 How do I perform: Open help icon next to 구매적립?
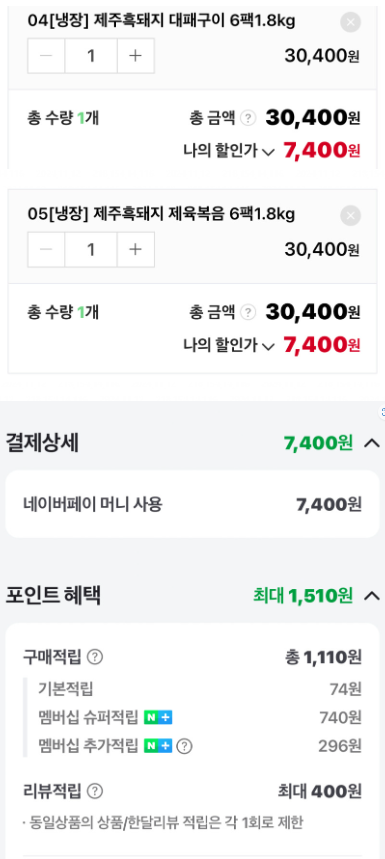(95, 656)
